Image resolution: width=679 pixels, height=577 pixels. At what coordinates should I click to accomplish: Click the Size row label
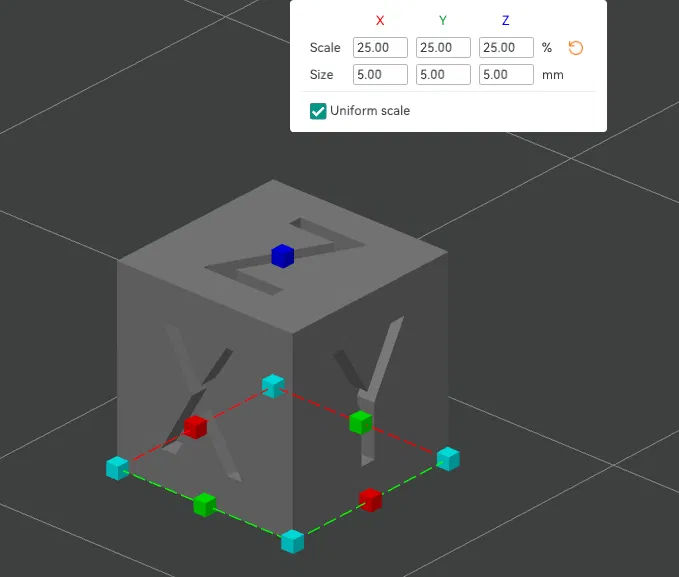coord(321,75)
